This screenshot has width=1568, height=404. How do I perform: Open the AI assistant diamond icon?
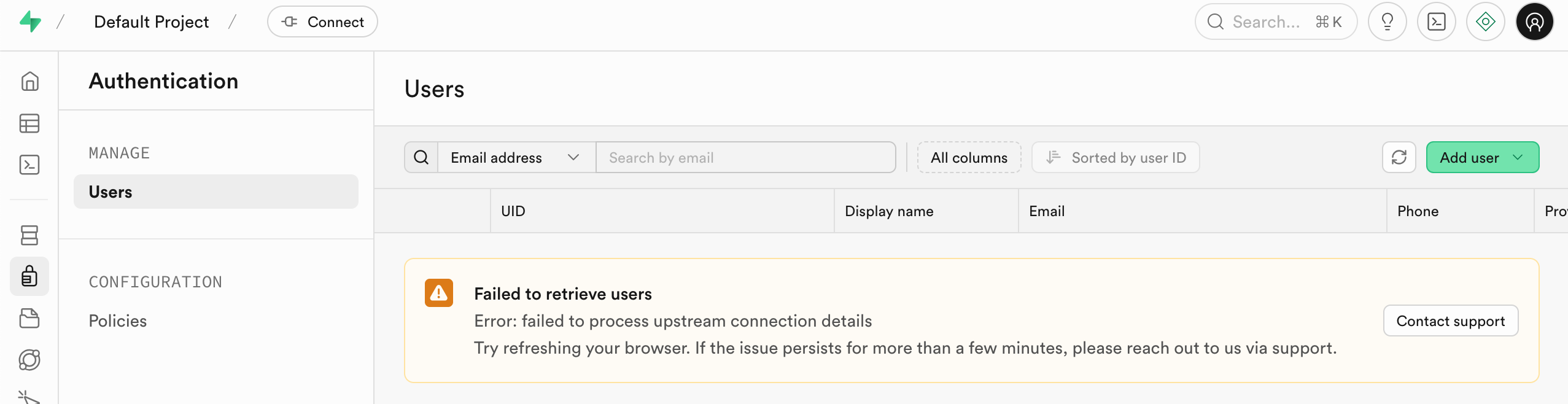coord(1485,22)
